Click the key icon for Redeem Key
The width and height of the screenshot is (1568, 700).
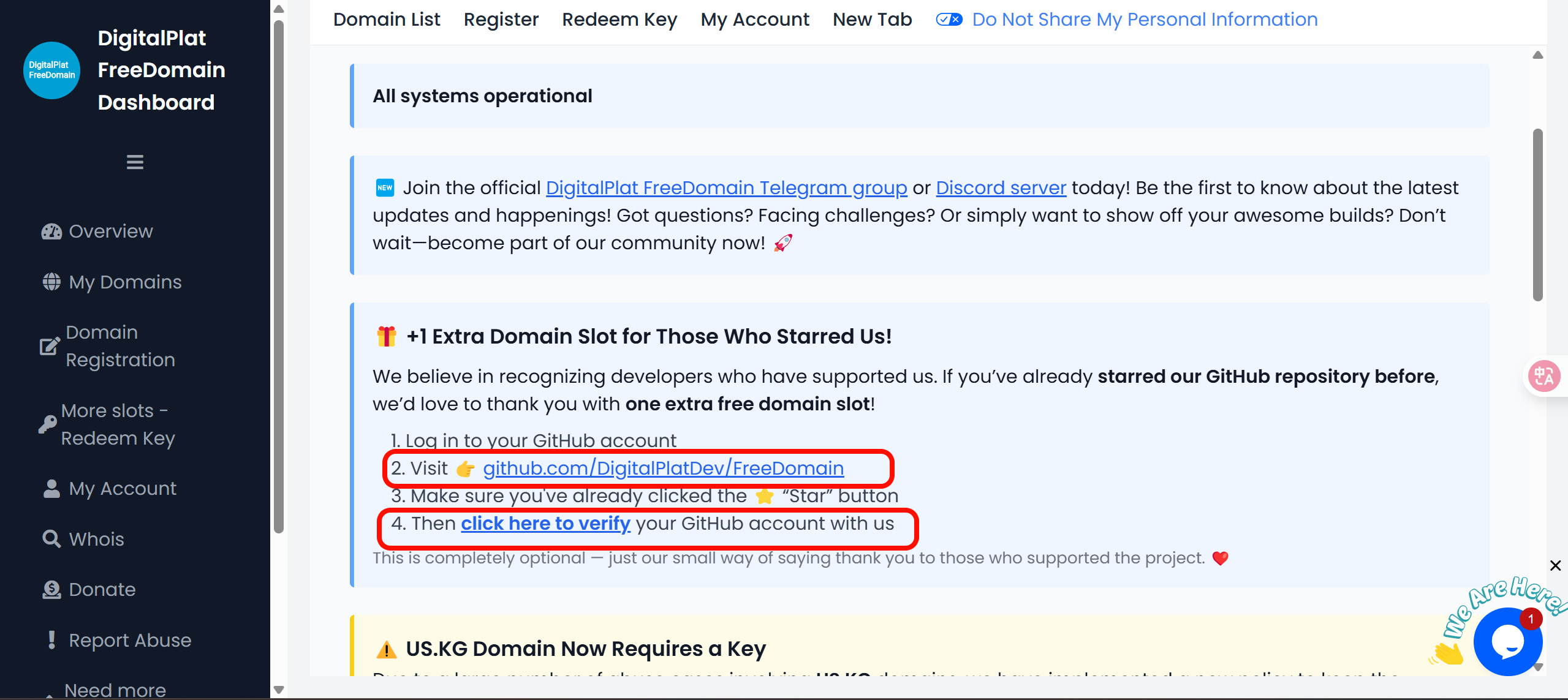(x=47, y=424)
